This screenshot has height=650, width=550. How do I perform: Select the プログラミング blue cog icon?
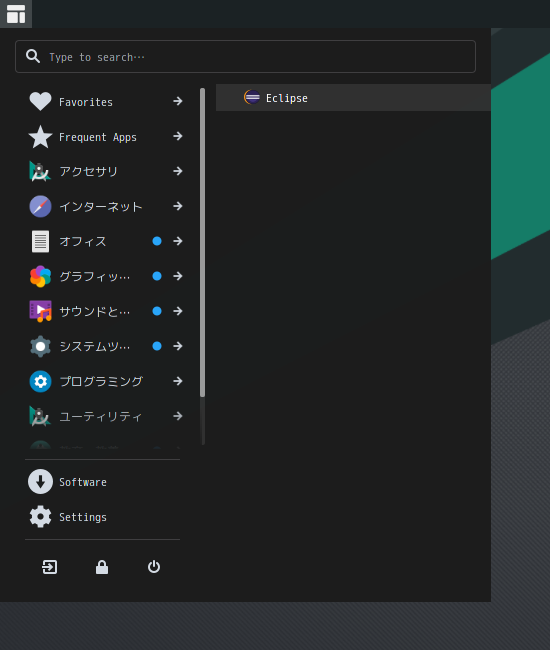point(40,381)
